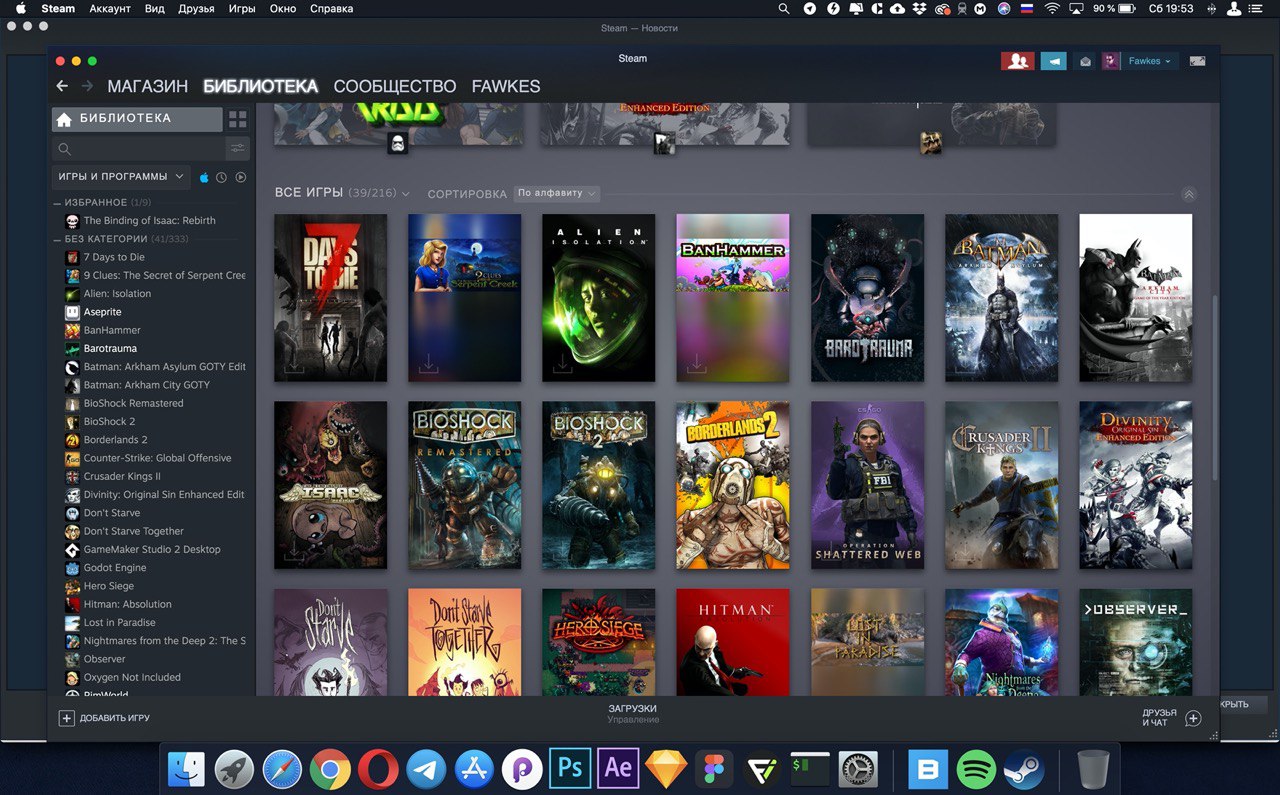Viewport: 1280px width, 795px height.
Task: Click the Добавить игру button
Action: (105, 718)
